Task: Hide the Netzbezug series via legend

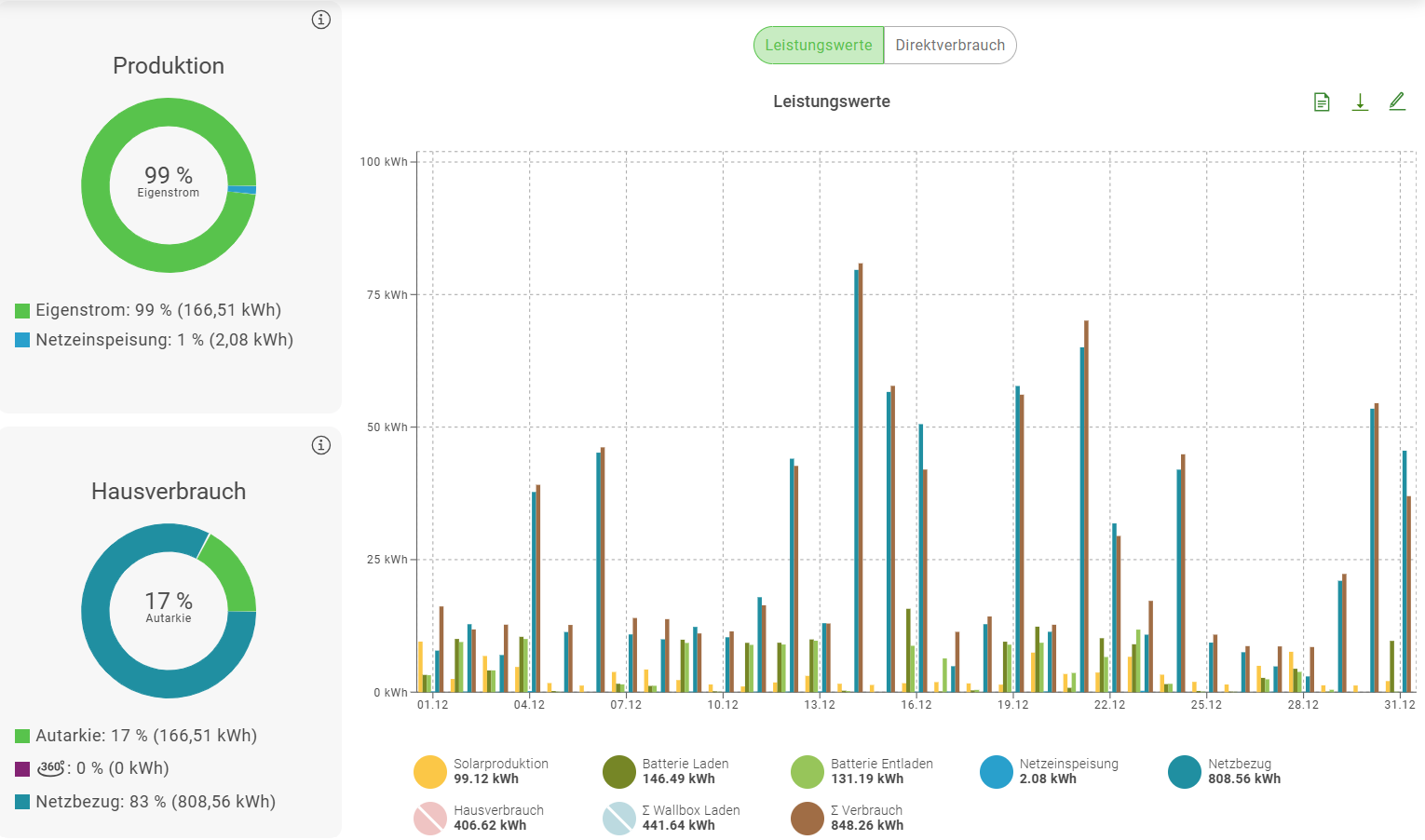Action: point(1185,771)
